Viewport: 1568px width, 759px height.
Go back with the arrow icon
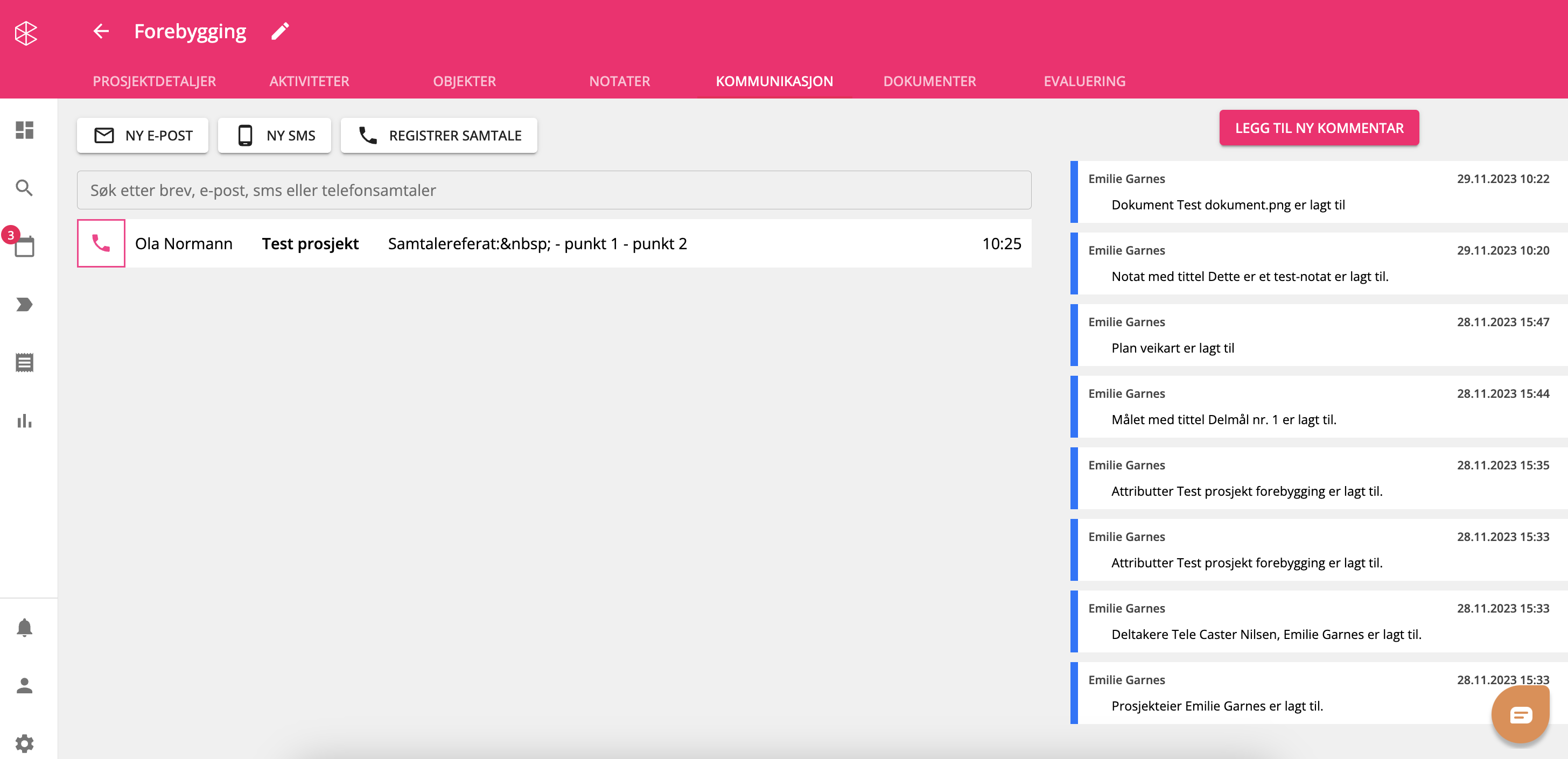coord(101,31)
